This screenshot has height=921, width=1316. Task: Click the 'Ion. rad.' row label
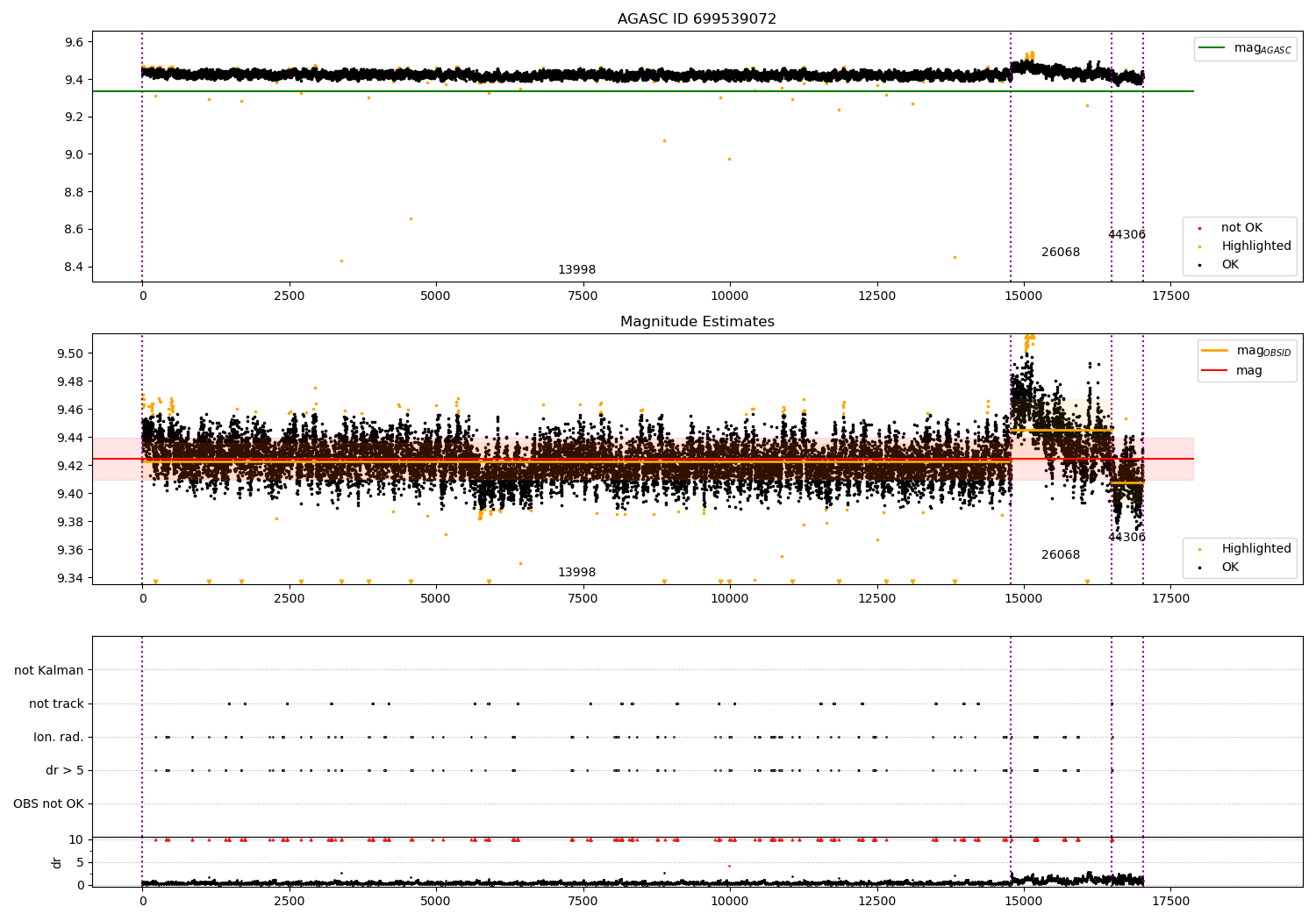coord(59,738)
